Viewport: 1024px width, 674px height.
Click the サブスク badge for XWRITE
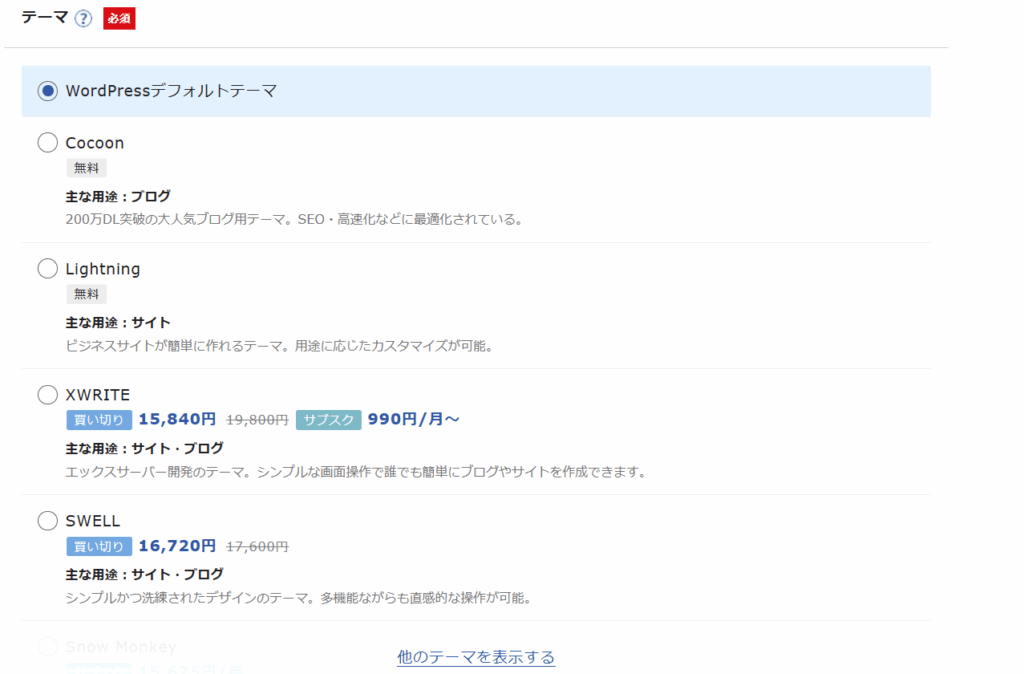pyautogui.click(x=328, y=420)
